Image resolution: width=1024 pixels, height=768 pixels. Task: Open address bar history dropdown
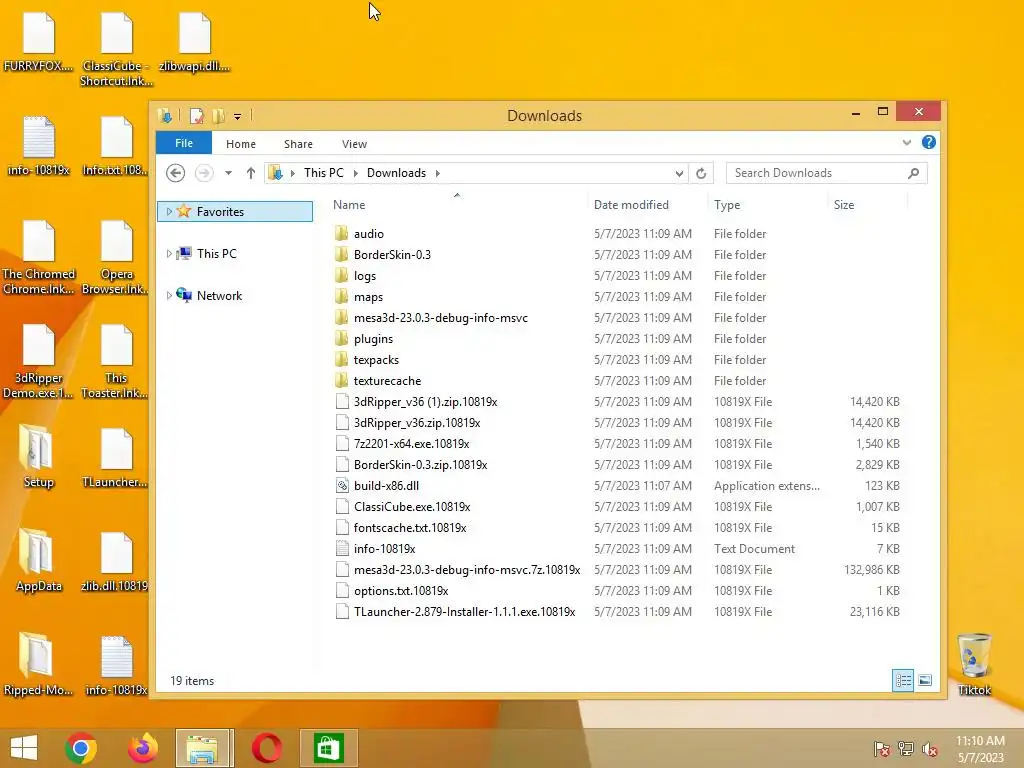[x=679, y=173]
